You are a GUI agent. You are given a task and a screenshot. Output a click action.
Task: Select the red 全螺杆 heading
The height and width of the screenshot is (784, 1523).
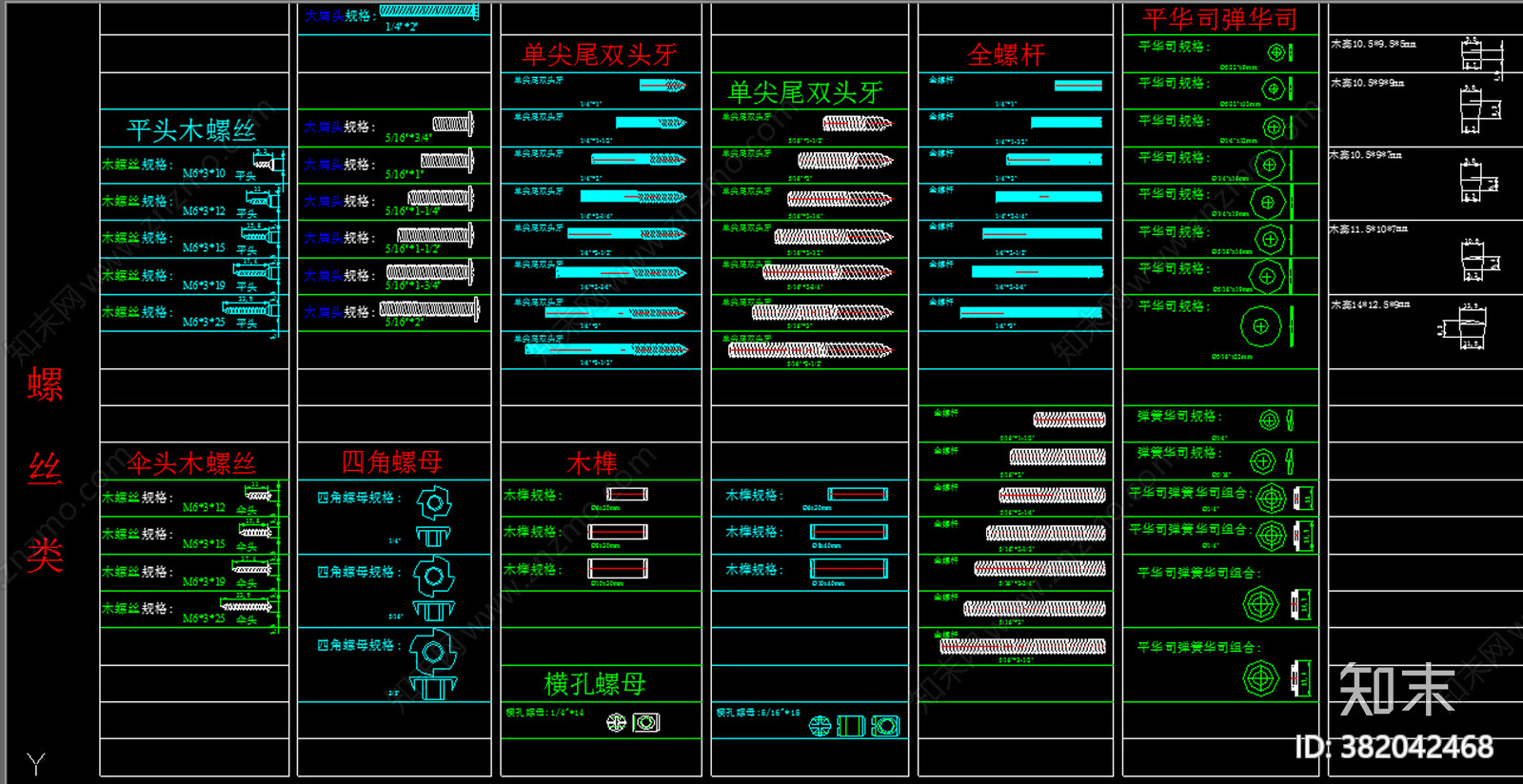[x=1006, y=54]
